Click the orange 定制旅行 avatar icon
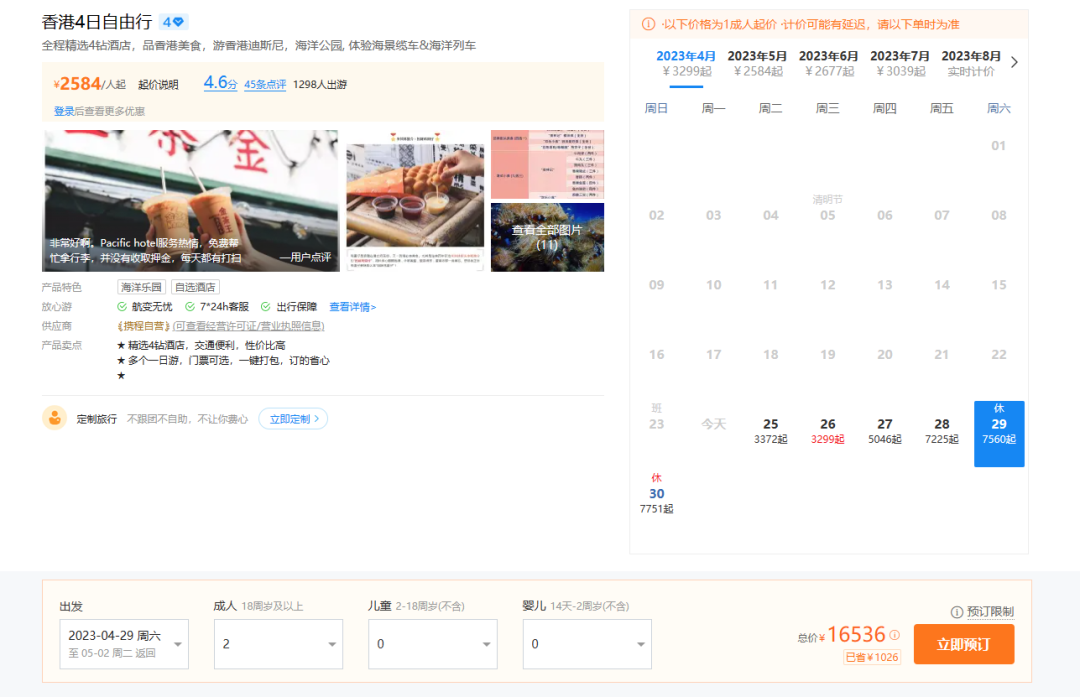This screenshot has height=697, width=1080. tap(54, 419)
